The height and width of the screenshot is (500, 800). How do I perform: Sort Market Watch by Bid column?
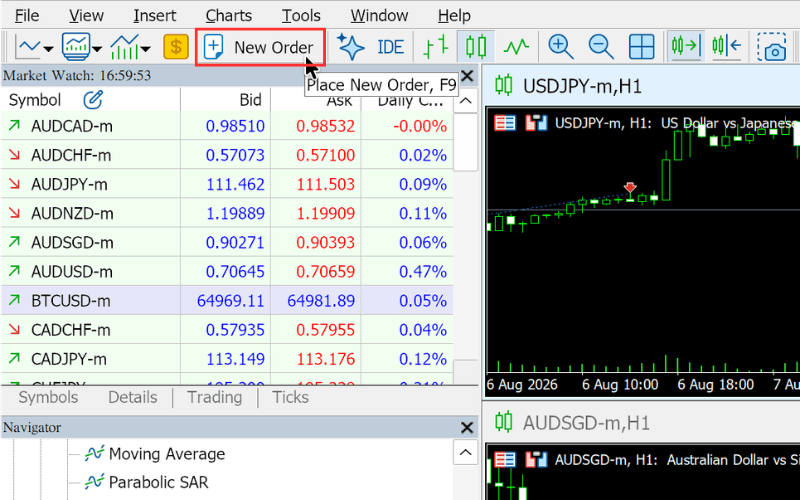251,100
